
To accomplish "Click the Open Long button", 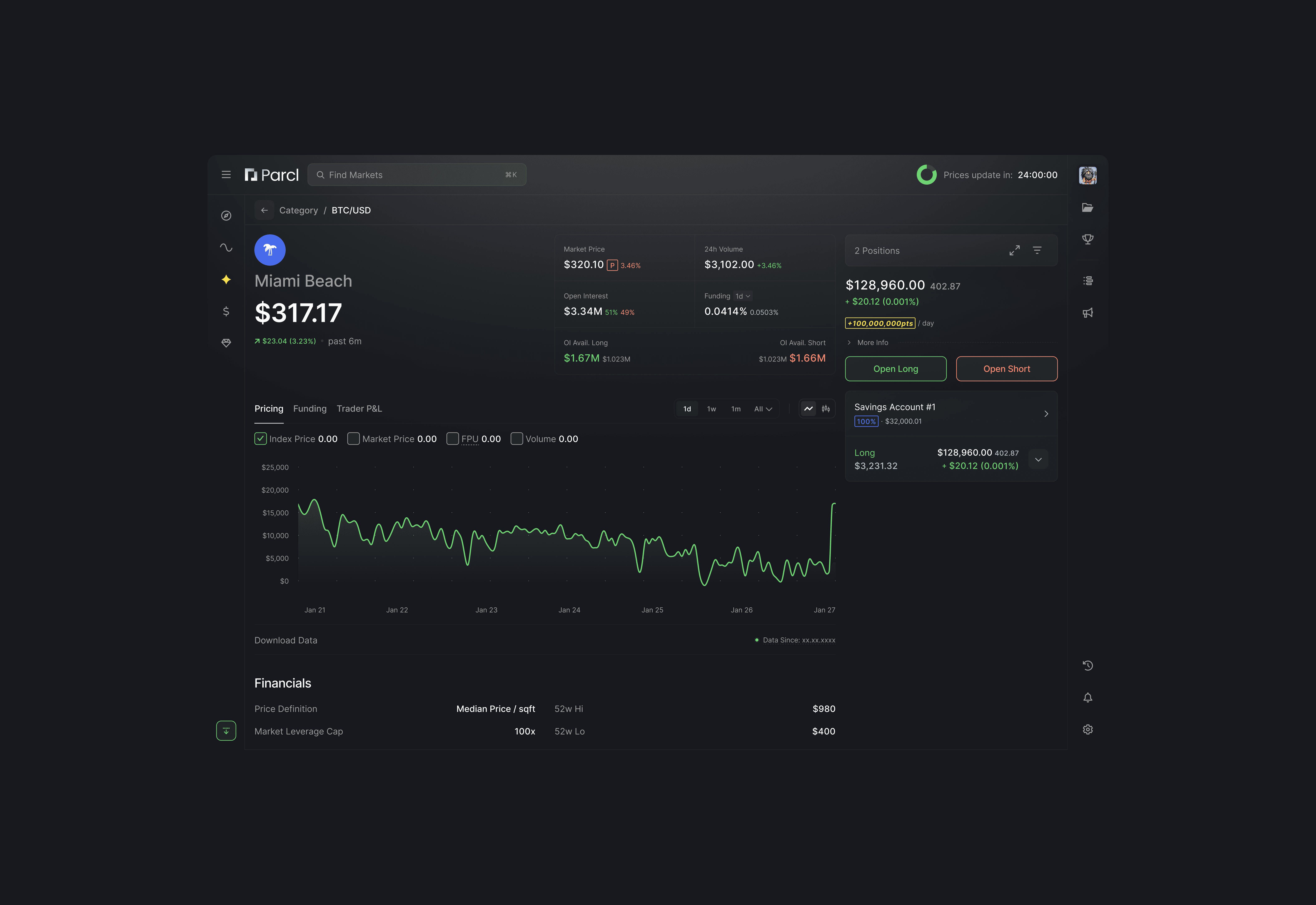I will coord(896,369).
